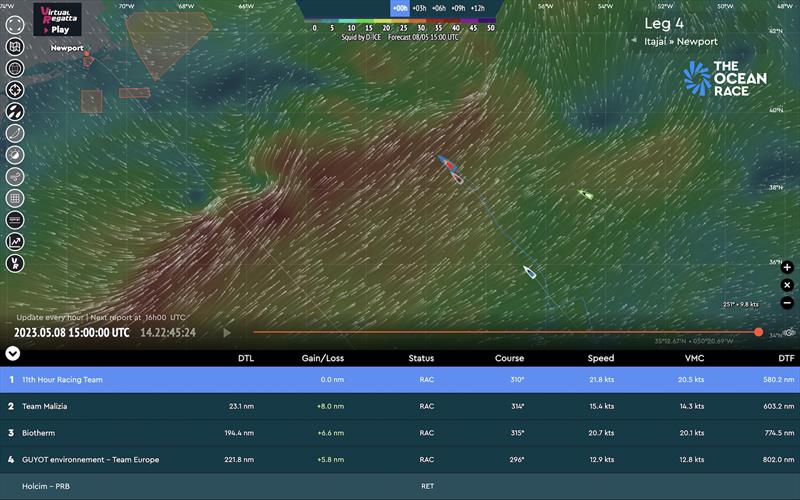Collapse the leaderboard with the chevron button
Viewport: 800px width, 500px height.
12,353
